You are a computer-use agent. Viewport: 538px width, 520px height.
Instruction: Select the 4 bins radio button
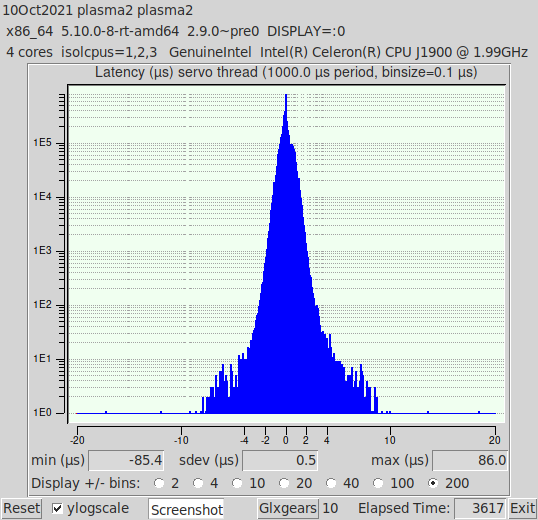coord(198,483)
